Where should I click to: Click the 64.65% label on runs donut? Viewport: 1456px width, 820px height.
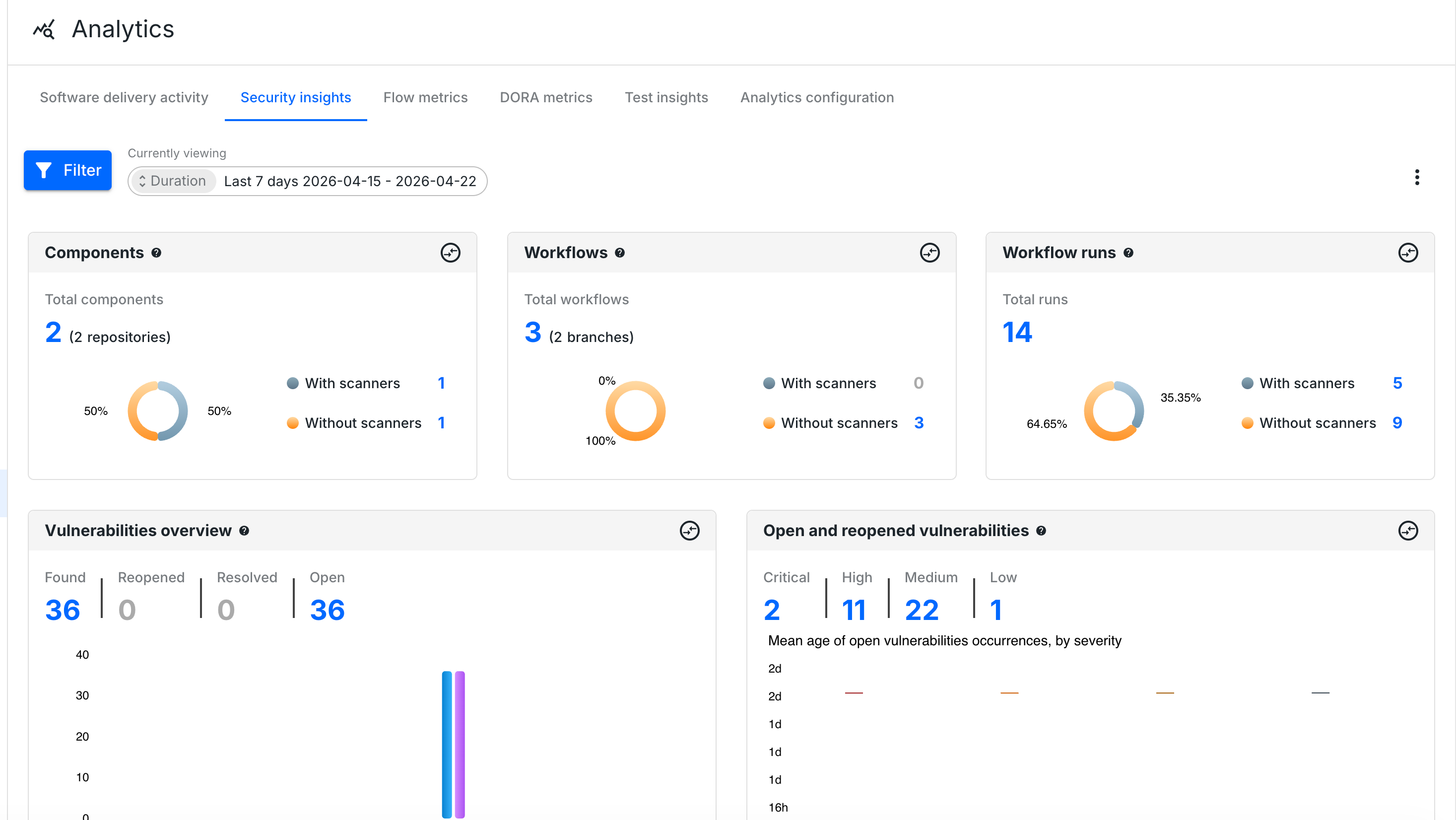click(1046, 423)
